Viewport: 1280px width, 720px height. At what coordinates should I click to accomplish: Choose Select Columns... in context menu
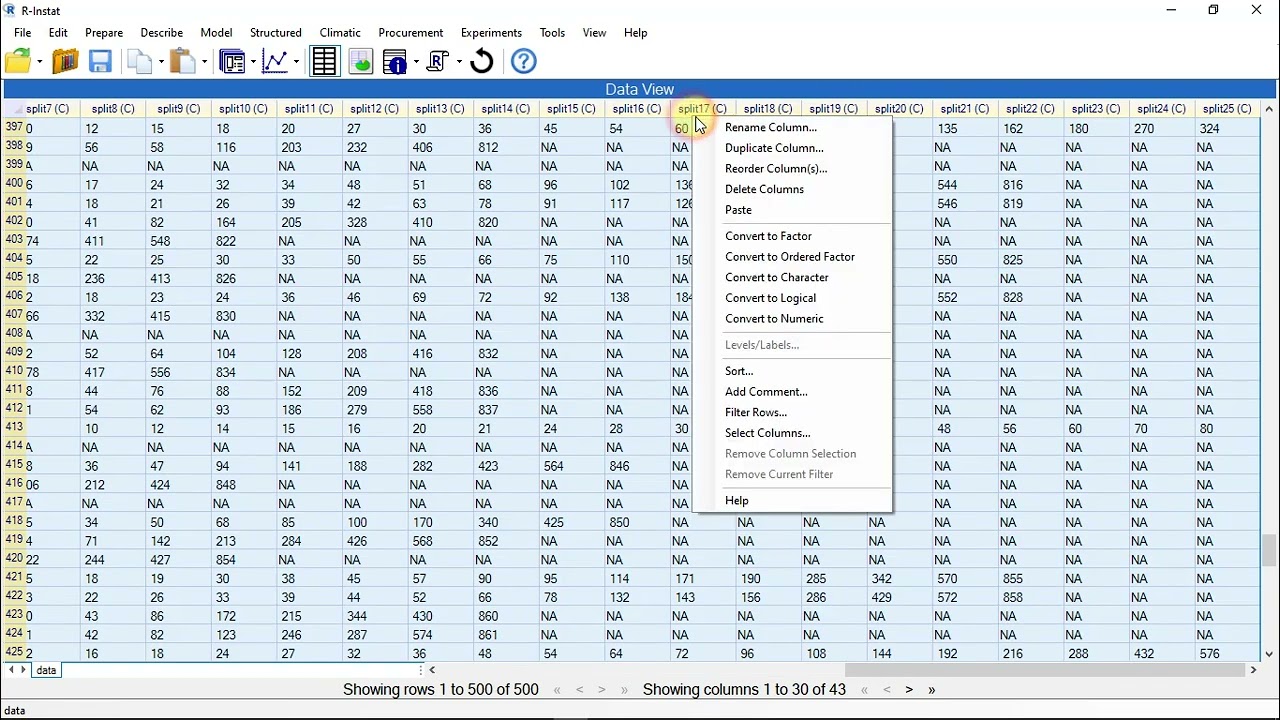(x=767, y=433)
